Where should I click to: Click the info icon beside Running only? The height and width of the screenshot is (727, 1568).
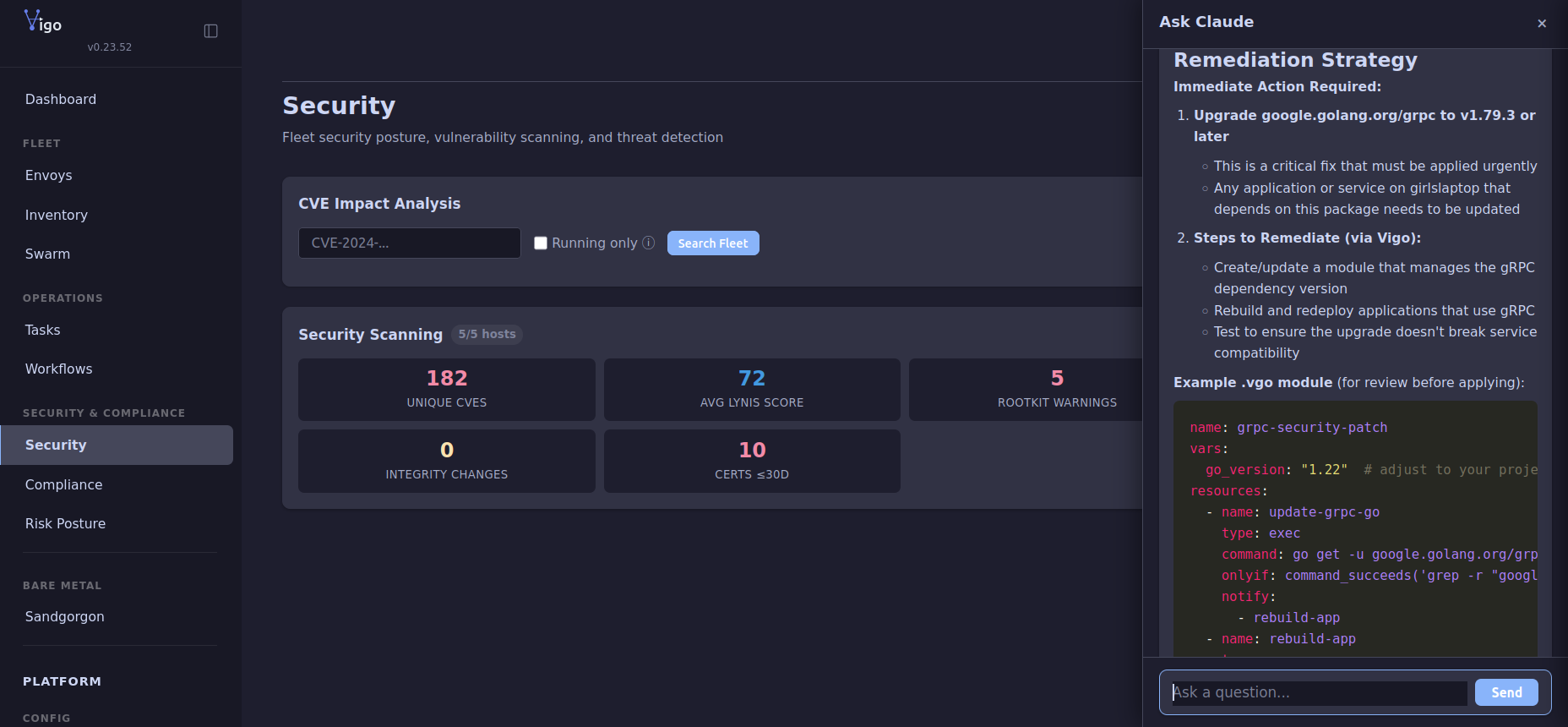click(x=649, y=243)
